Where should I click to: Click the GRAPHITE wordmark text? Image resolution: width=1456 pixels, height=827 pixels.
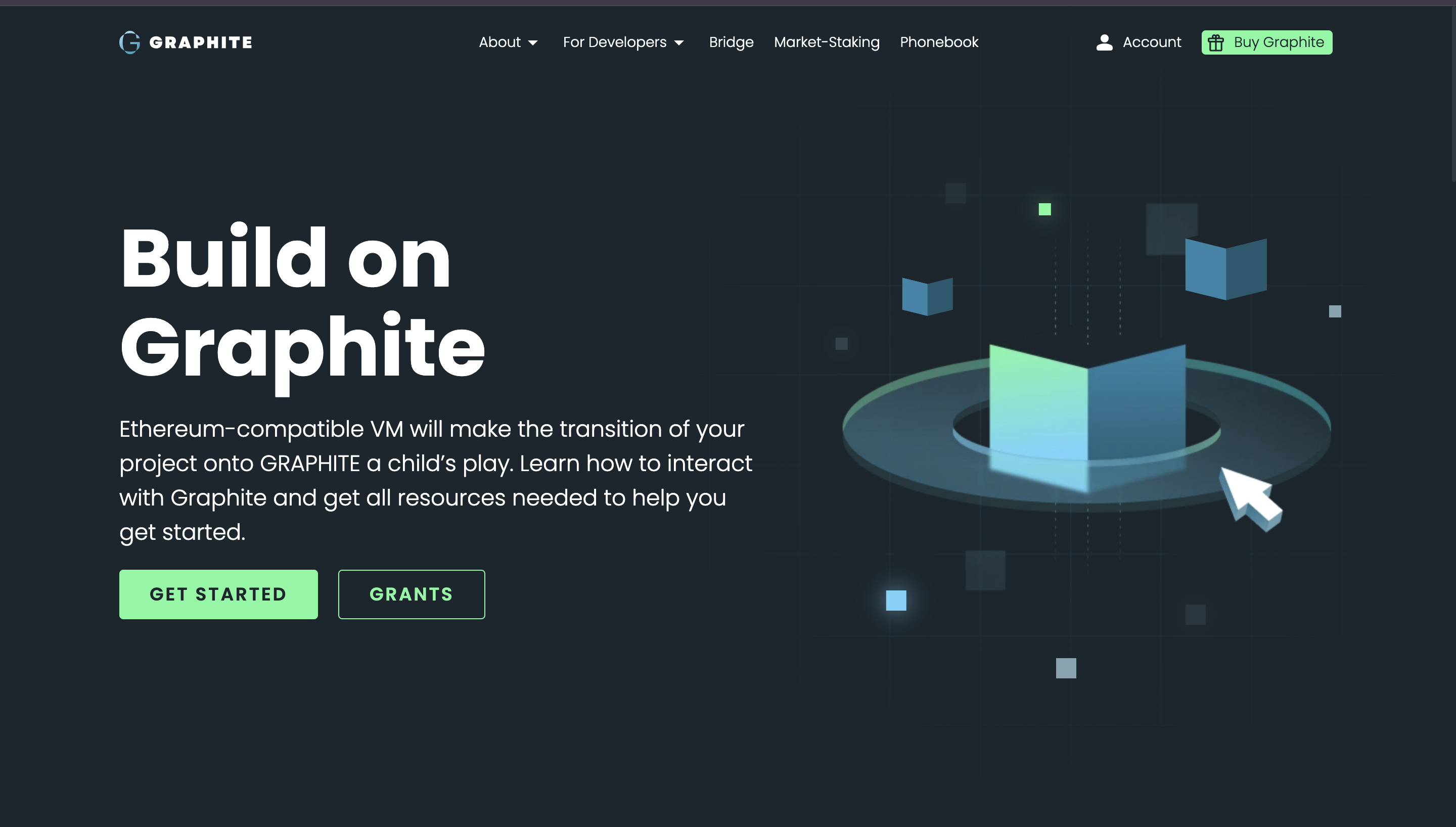tap(201, 42)
